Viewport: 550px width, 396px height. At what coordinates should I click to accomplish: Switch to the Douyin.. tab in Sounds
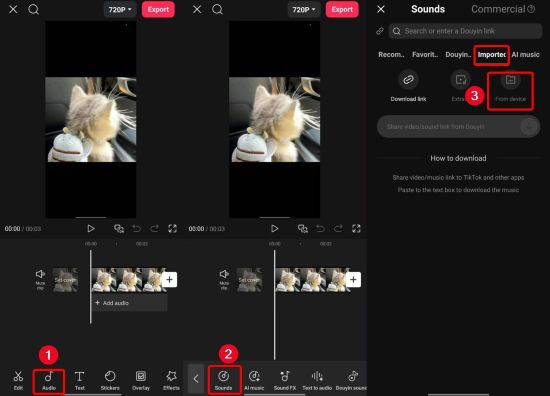click(x=458, y=54)
